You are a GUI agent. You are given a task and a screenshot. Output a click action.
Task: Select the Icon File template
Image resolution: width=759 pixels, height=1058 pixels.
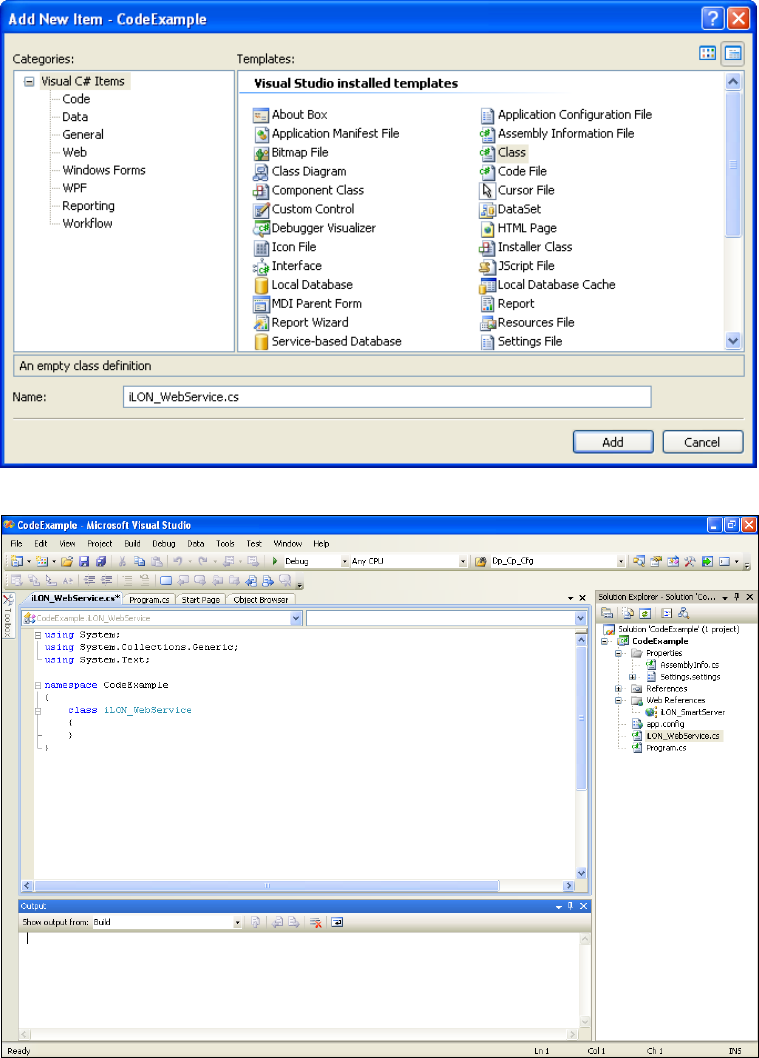pos(285,247)
